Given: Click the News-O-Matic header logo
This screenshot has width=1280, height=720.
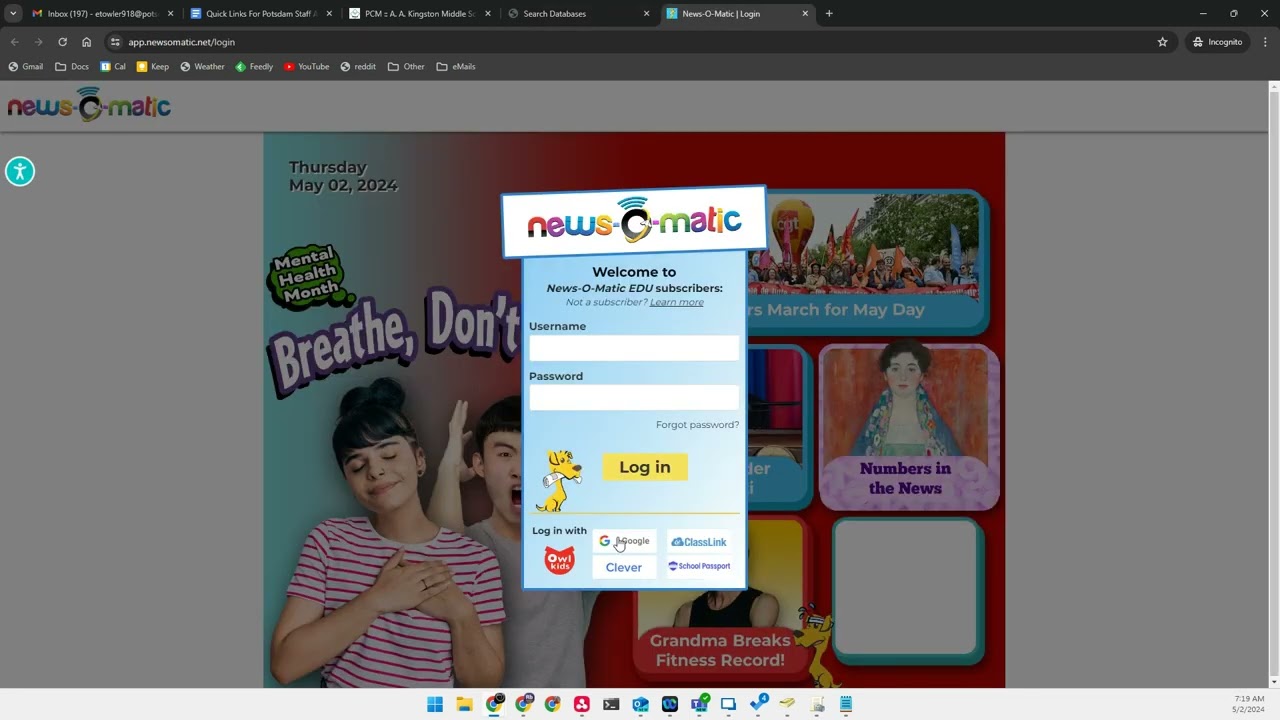Looking at the screenshot, I should click(x=89, y=105).
